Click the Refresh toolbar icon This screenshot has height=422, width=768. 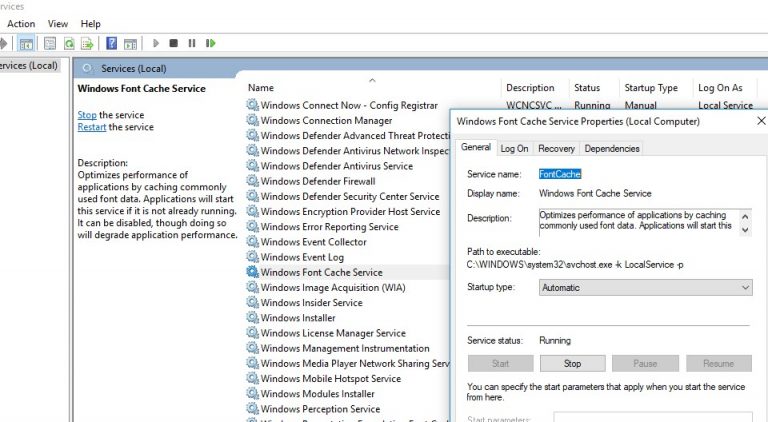(69, 43)
